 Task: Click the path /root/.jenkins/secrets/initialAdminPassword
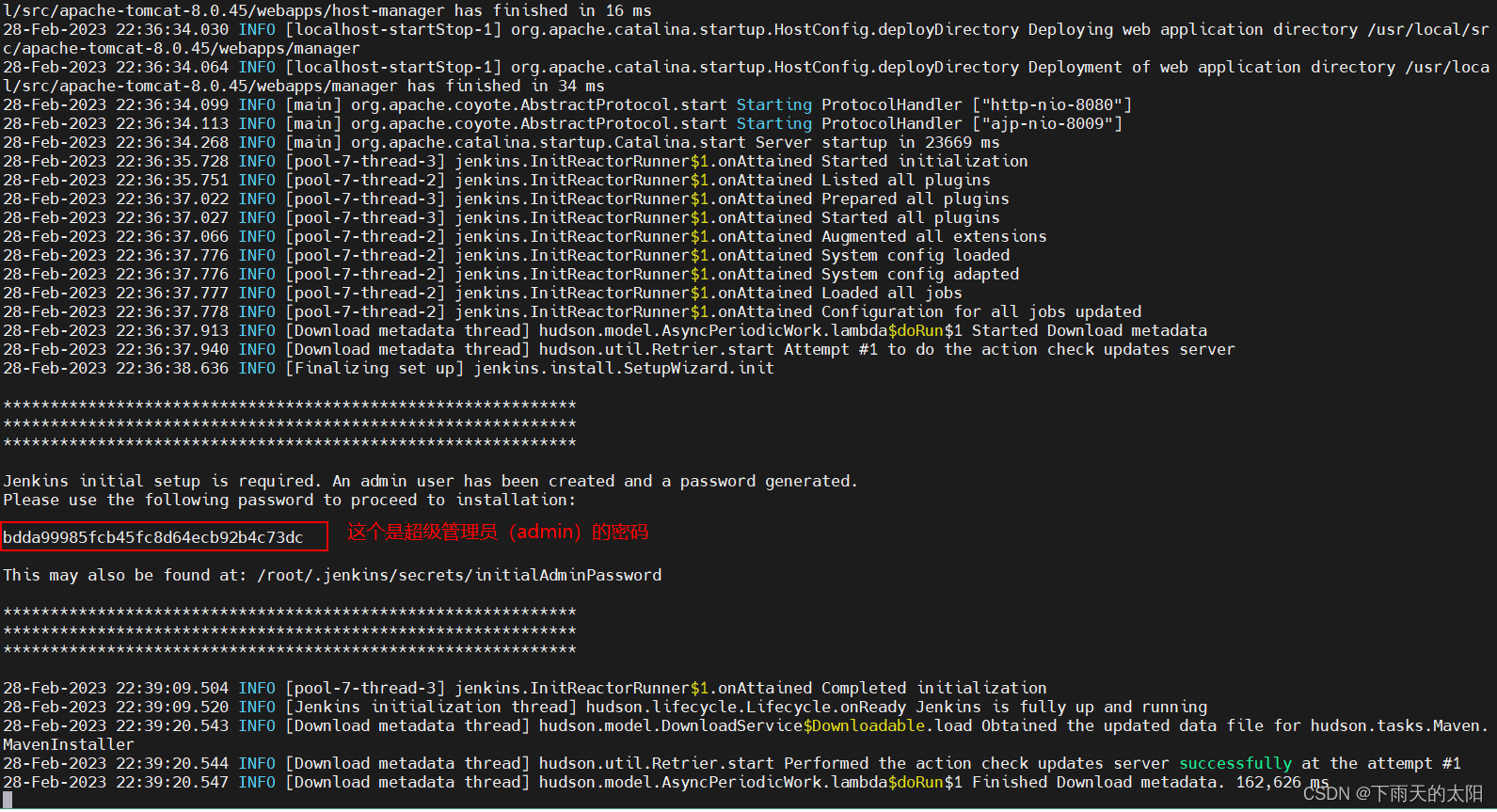[459, 575]
